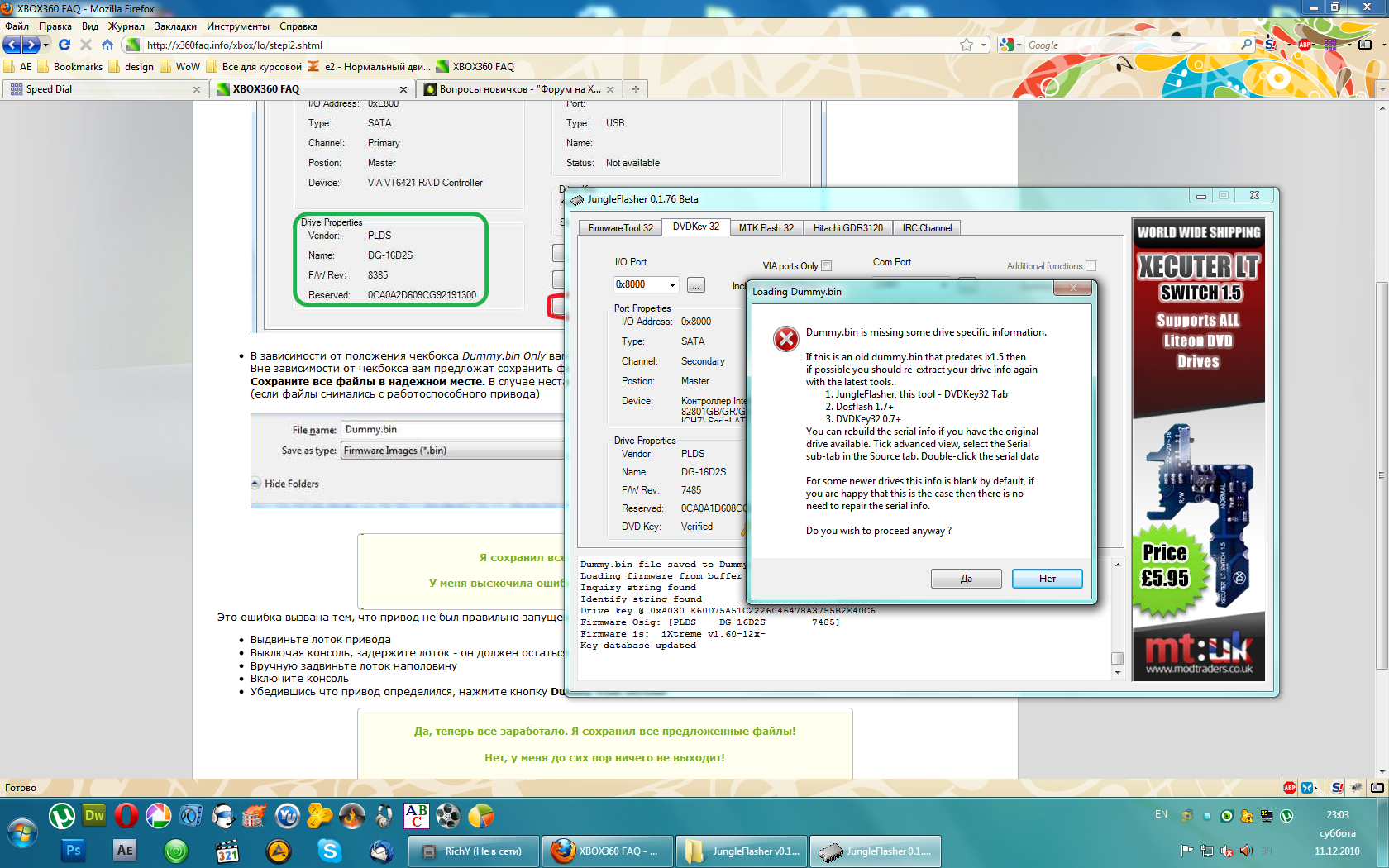The width and height of the screenshot is (1389, 868).
Task: Click the File name field containing Dummy.bin
Action: [x=453, y=430]
